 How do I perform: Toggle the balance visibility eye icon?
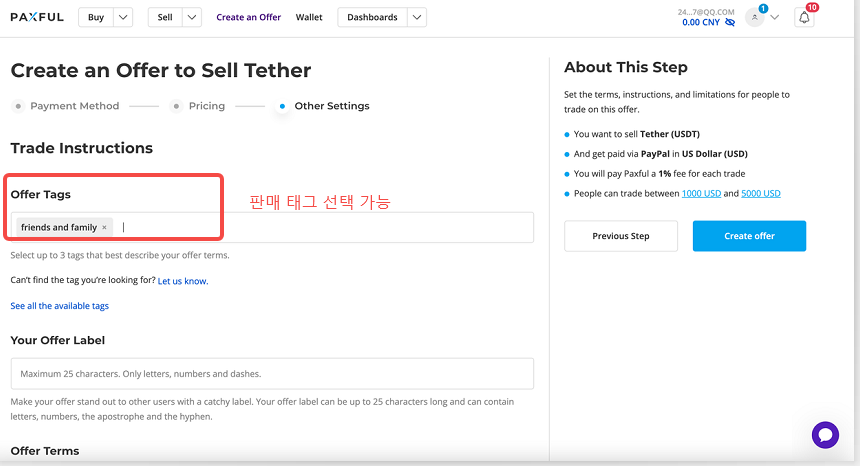click(x=729, y=22)
